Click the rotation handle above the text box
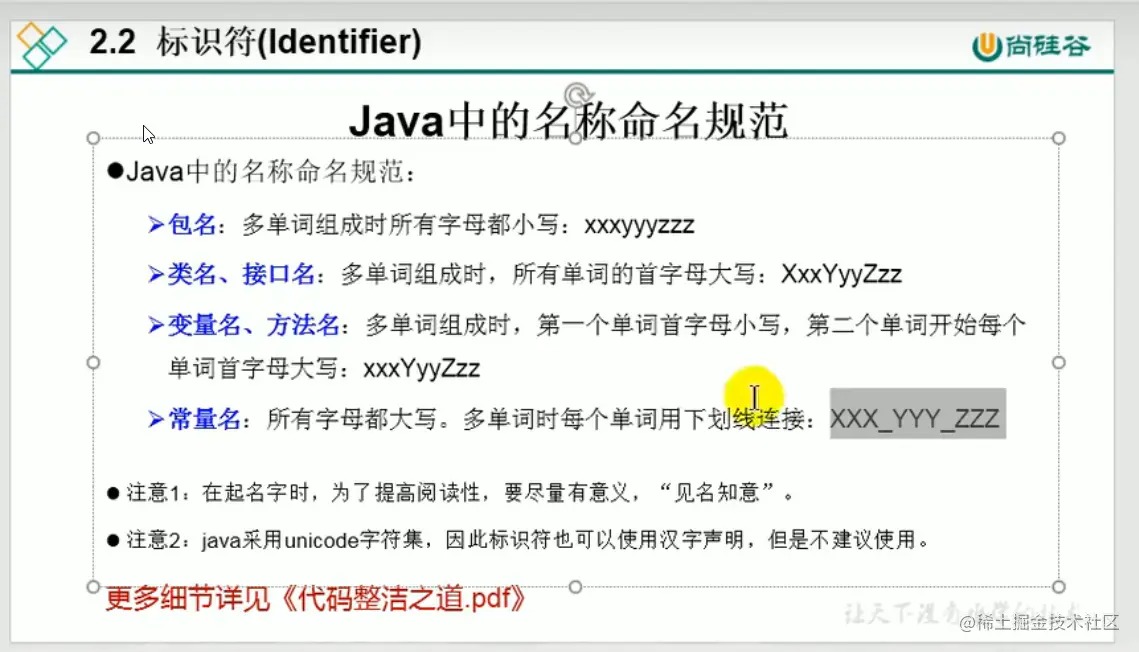 pos(578,95)
